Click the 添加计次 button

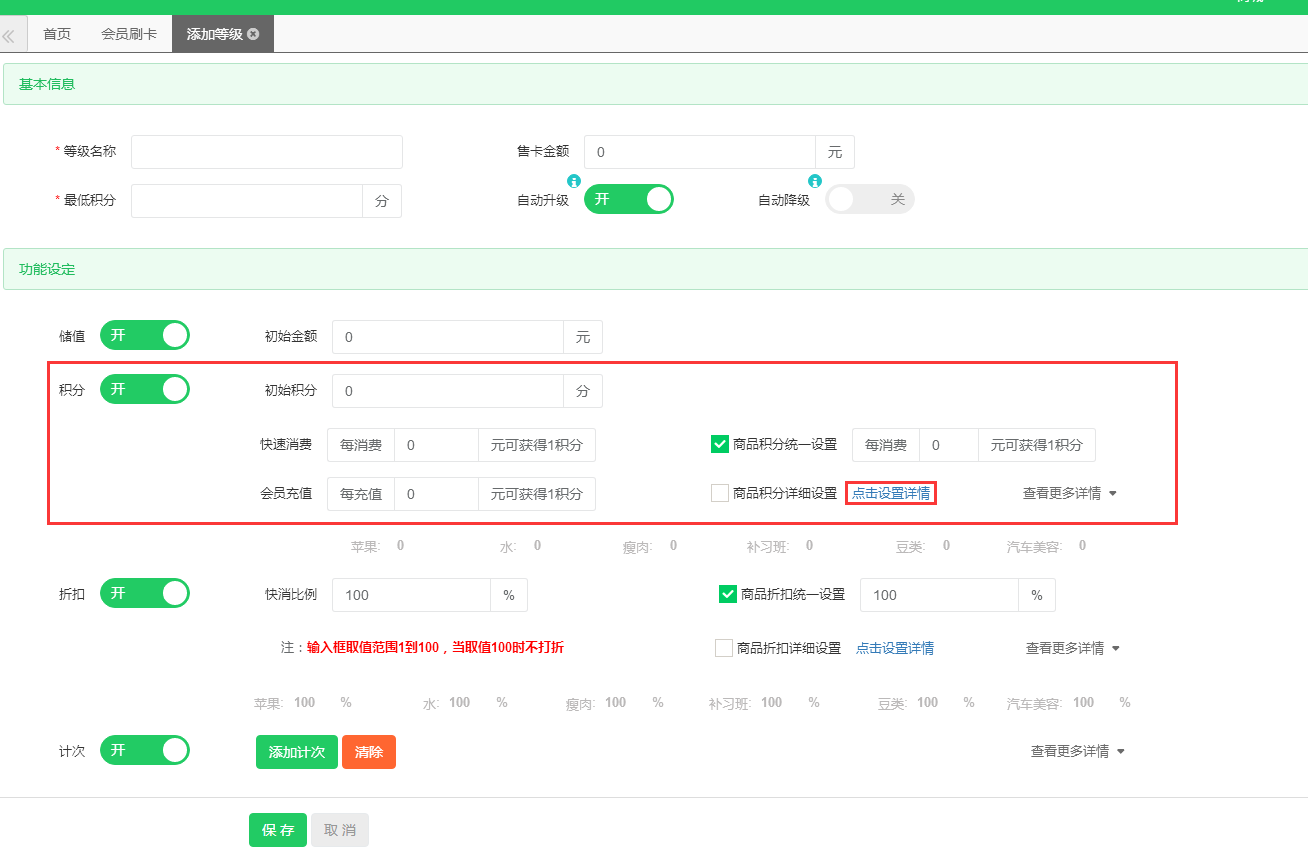[x=297, y=752]
